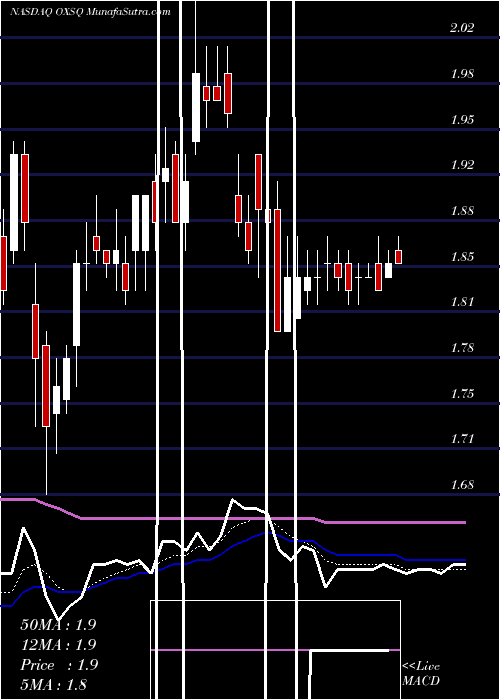Click the 50MA : 1.9 readout
Screen dimensions: 500x700
coord(58,625)
